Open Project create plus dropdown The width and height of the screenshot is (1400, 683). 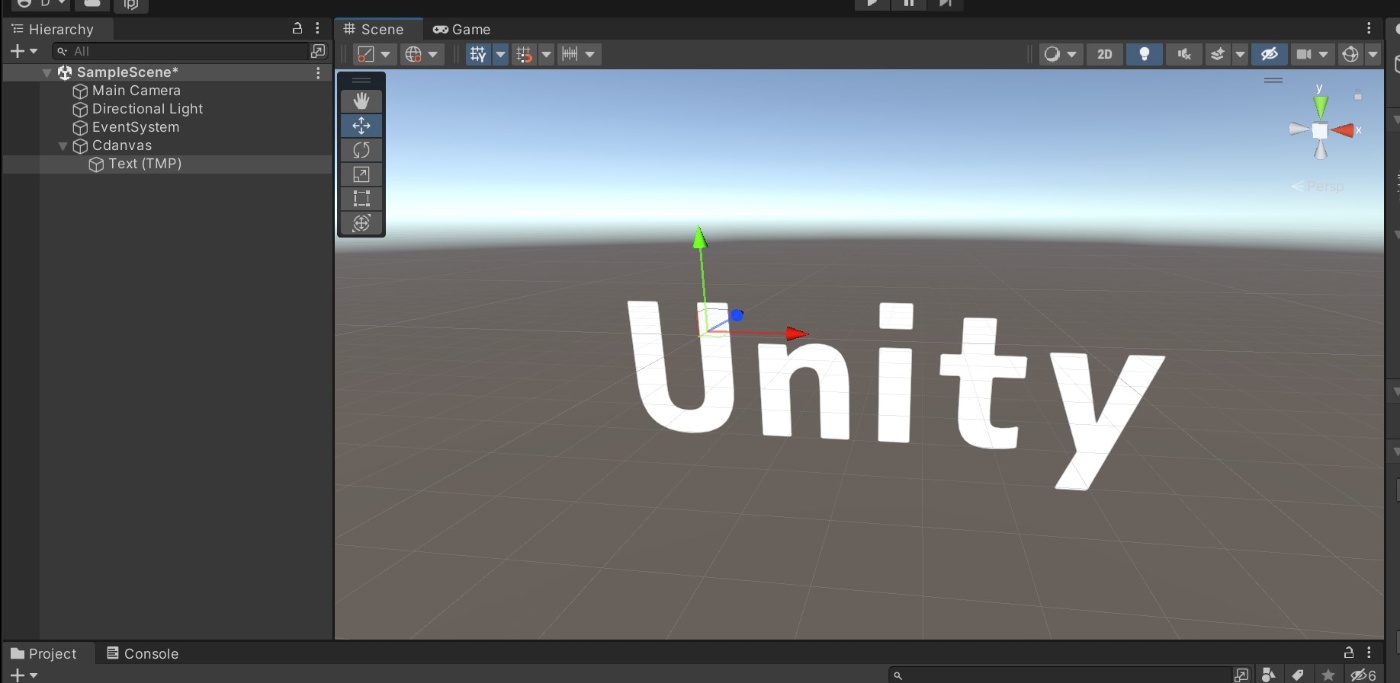tap(23, 675)
